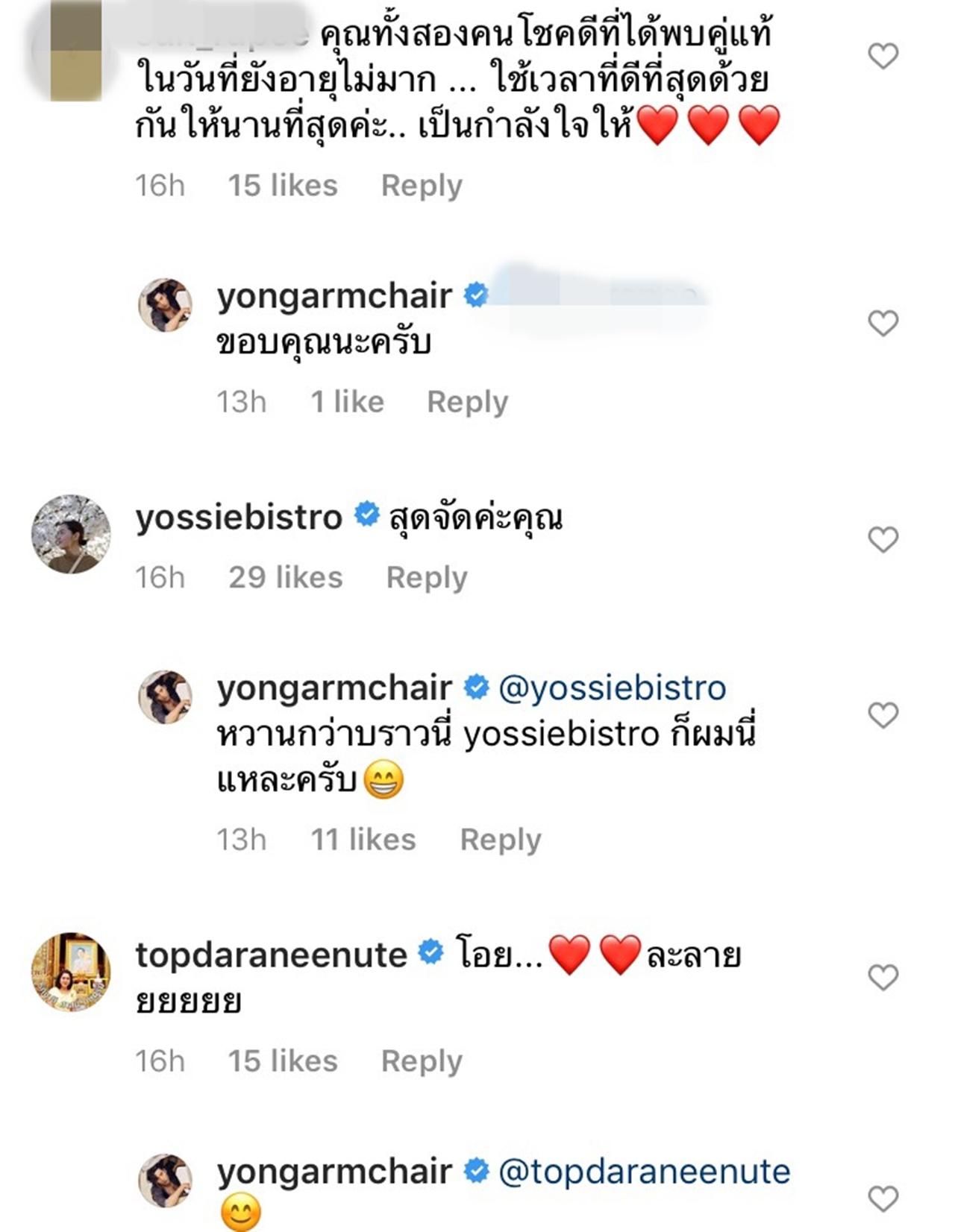955x1232 pixels.
Task: Heart yongarmchair's reply mentioning @yossiebistro
Action: (x=883, y=715)
